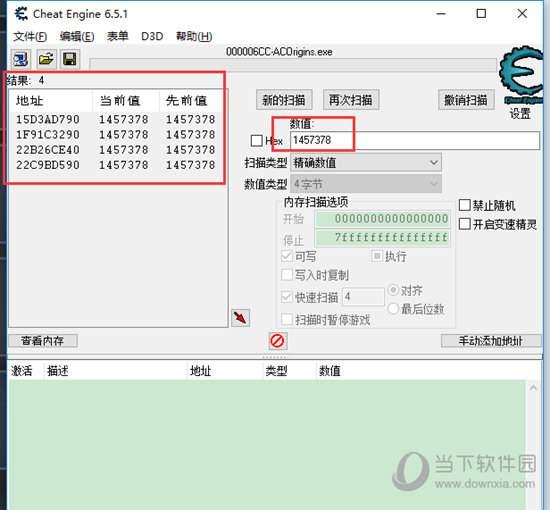This screenshot has height=510, width=550.
Task: Toggle the 写入时复制 checkbox
Action: click(287, 275)
